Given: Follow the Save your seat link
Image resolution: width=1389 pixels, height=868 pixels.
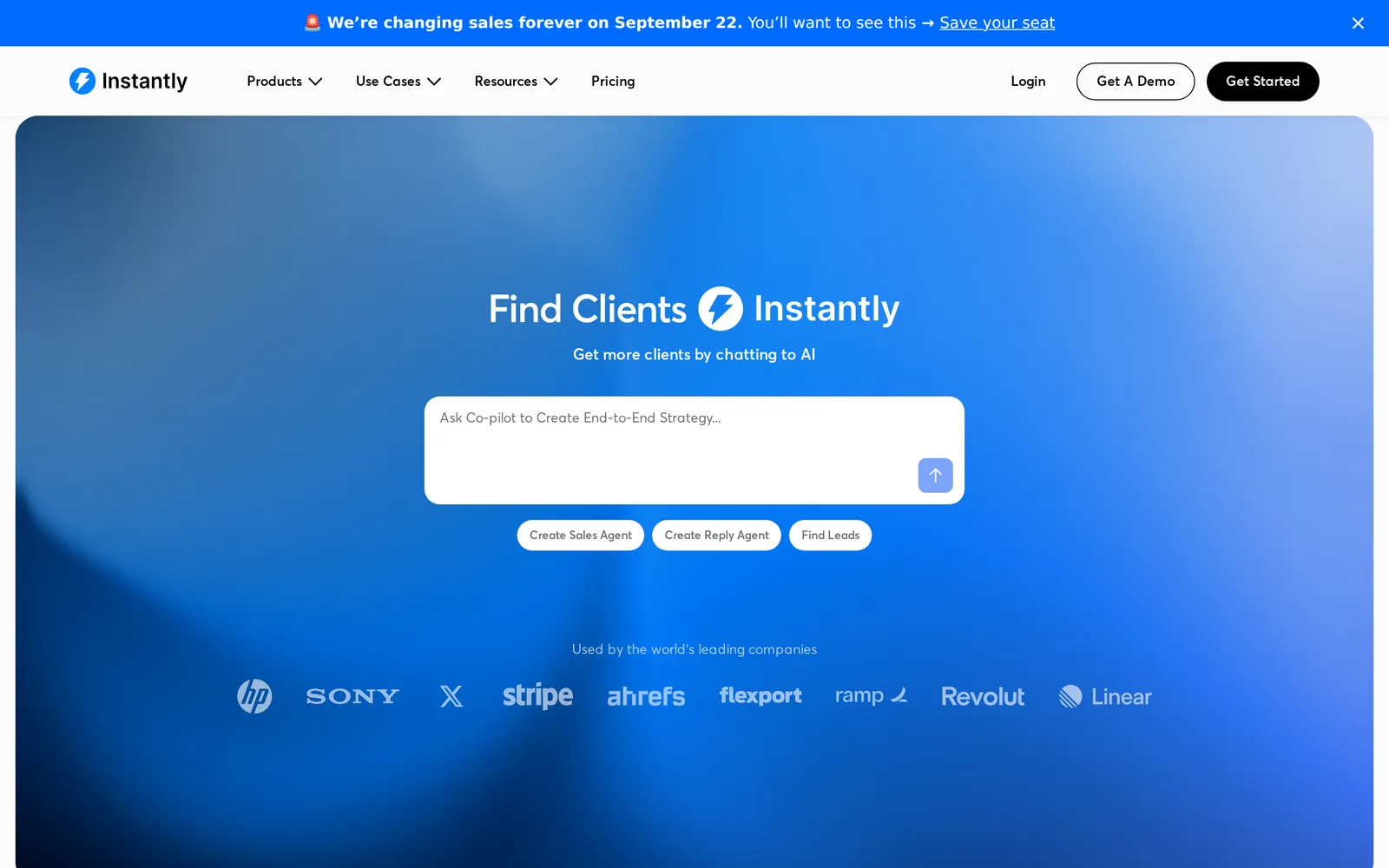Looking at the screenshot, I should click(997, 23).
